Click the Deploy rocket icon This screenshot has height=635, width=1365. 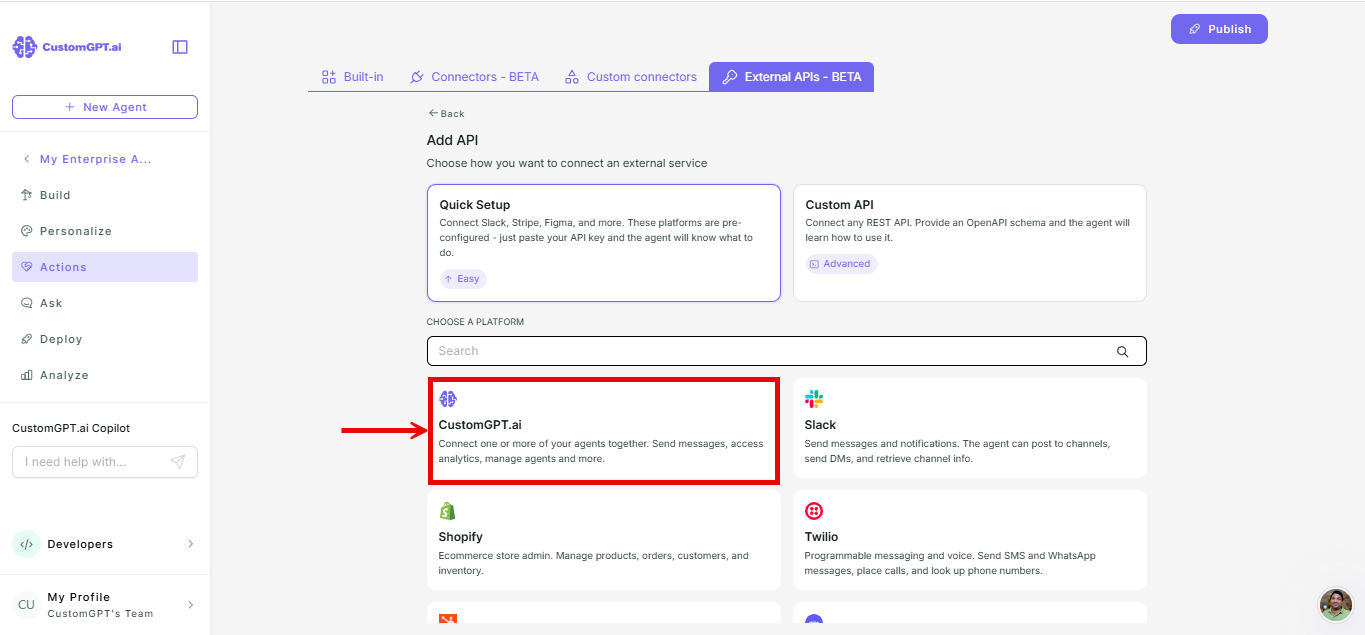coord(27,339)
